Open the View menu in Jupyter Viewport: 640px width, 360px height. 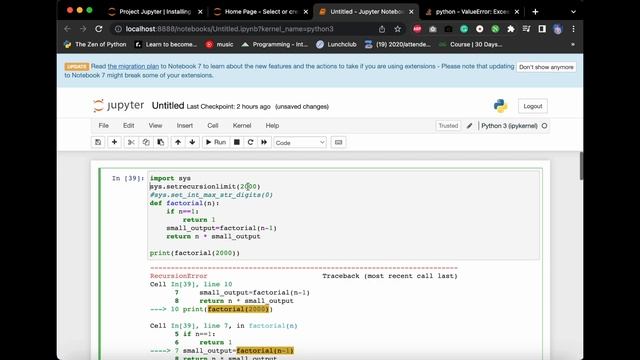[155, 126]
